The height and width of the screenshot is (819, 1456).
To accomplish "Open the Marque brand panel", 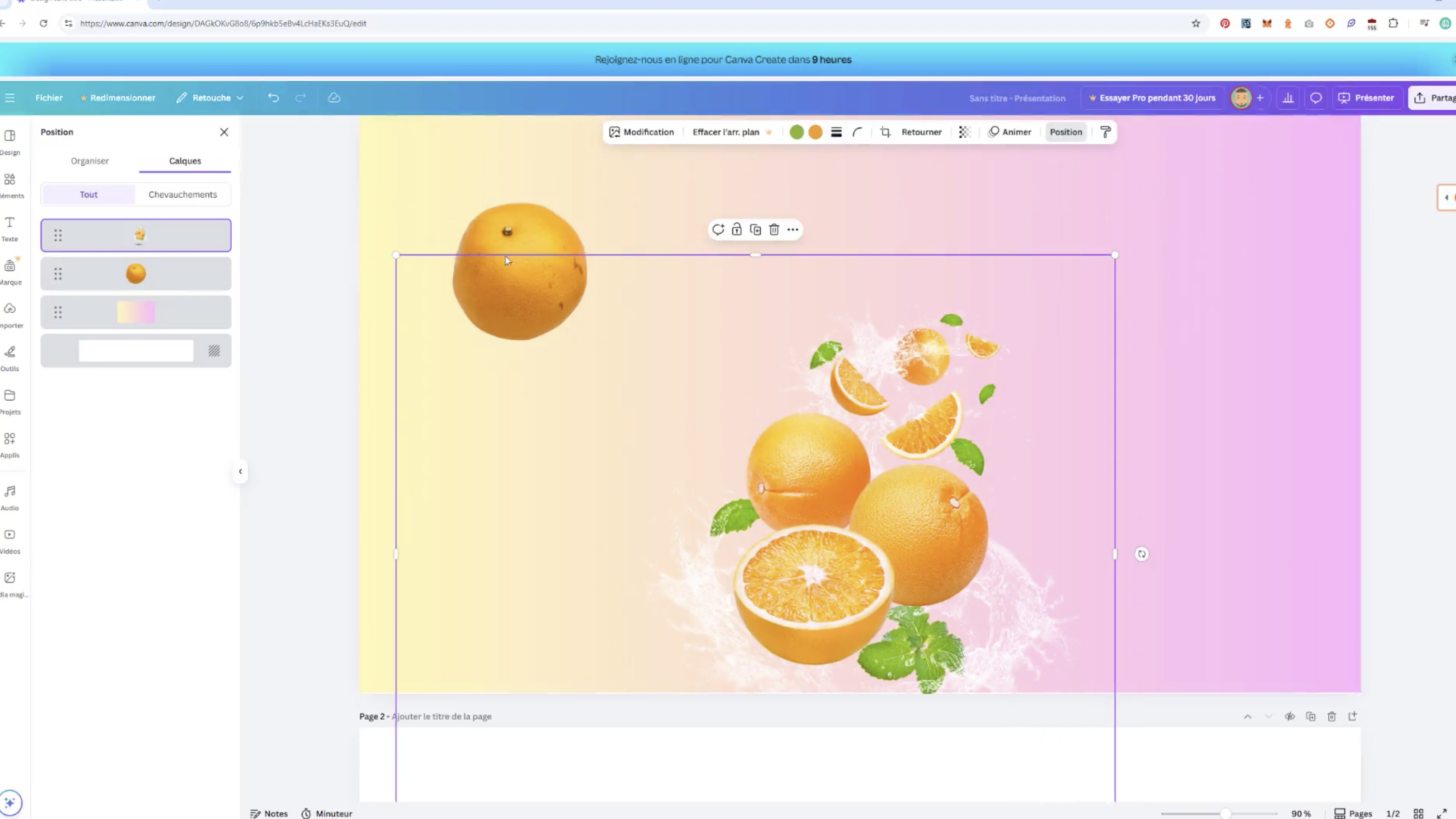I will (10, 272).
